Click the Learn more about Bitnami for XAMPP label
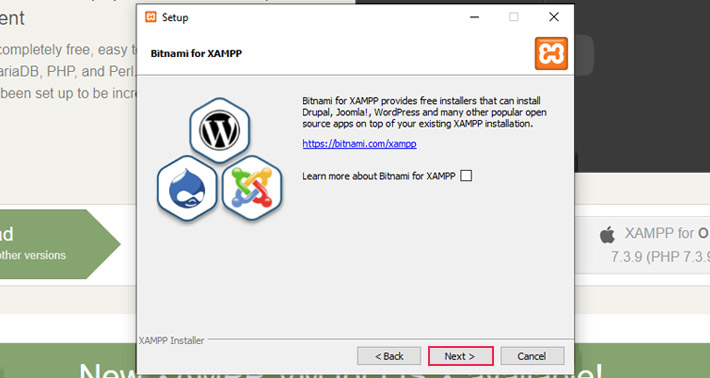The image size is (710, 378). click(x=379, y=176)
